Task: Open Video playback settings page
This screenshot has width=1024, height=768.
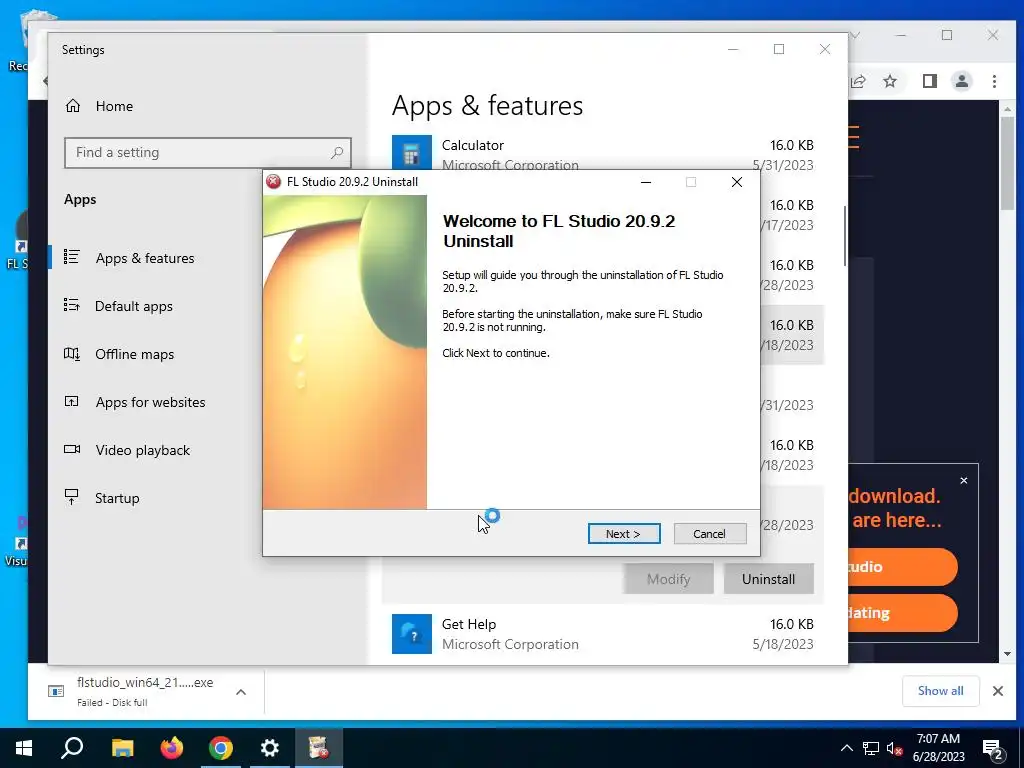Action: (x=142, y=450)
